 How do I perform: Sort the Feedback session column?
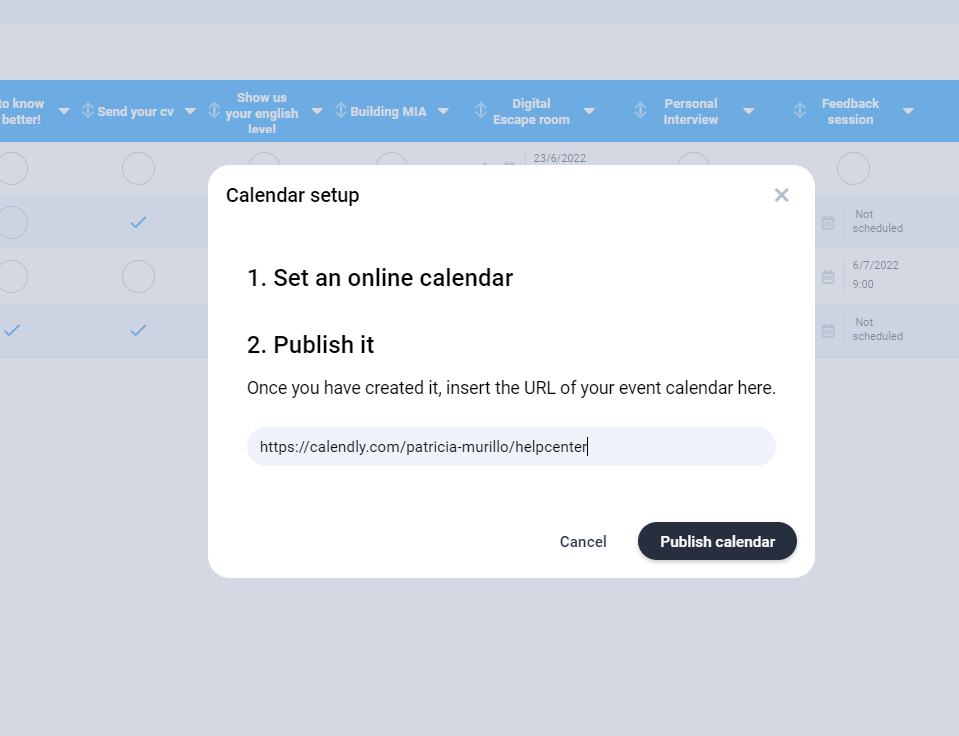pos(800,111)
